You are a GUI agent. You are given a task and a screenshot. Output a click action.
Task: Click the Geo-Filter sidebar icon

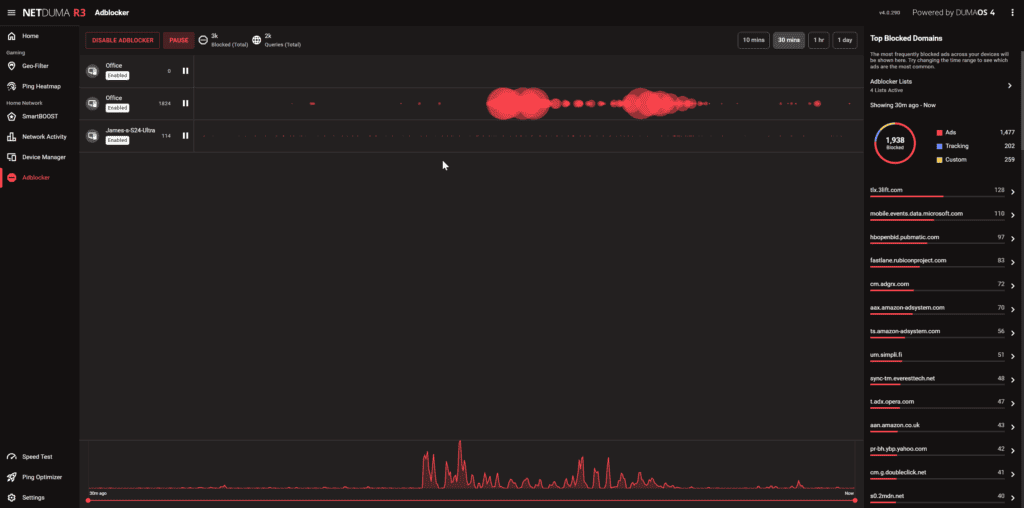(x=11, y=65)
